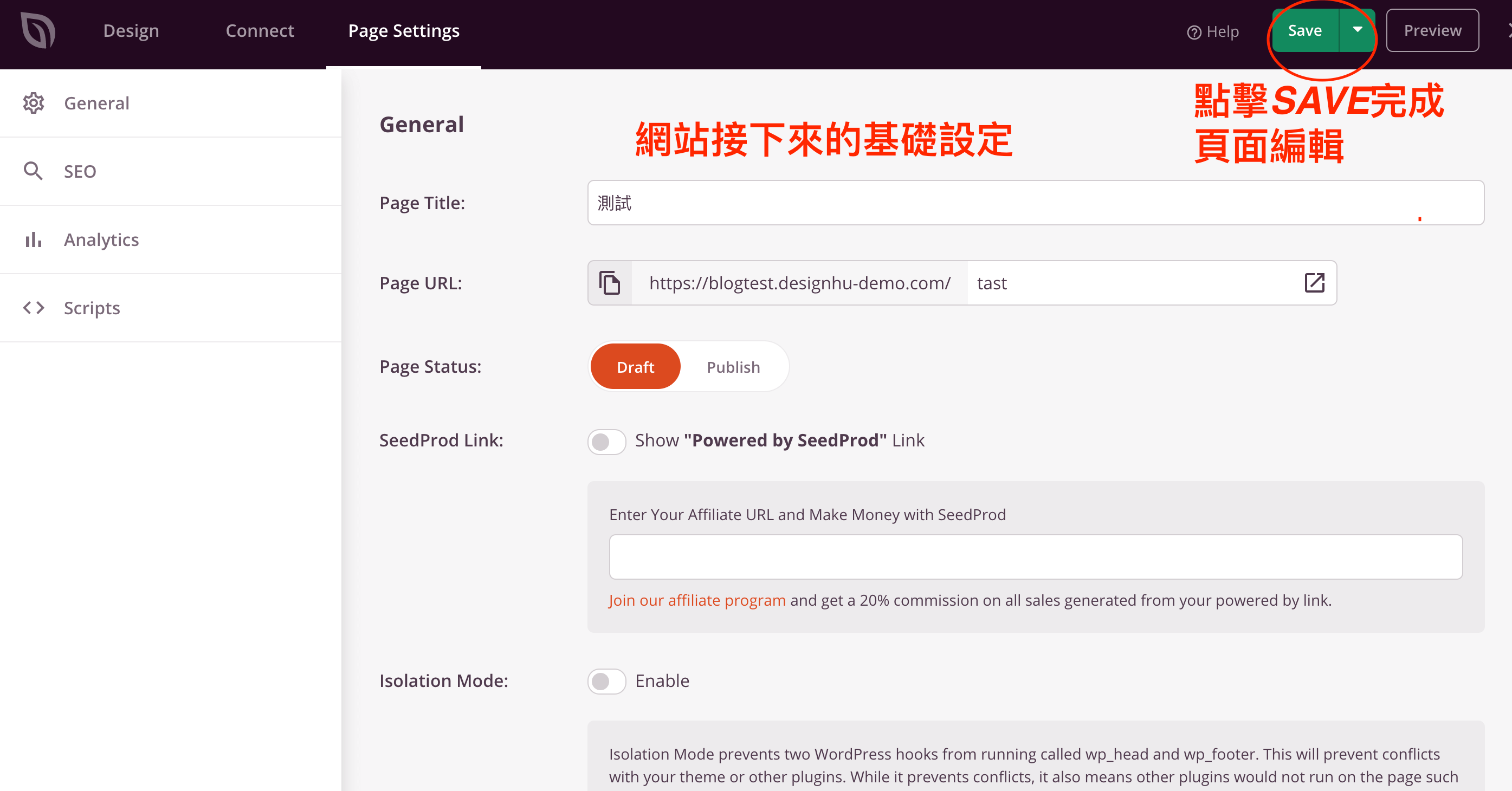The height and width of the screenshot is (791, 1512).
Task: Open the Scripts settings panel
Action: [x=91, y=307]
